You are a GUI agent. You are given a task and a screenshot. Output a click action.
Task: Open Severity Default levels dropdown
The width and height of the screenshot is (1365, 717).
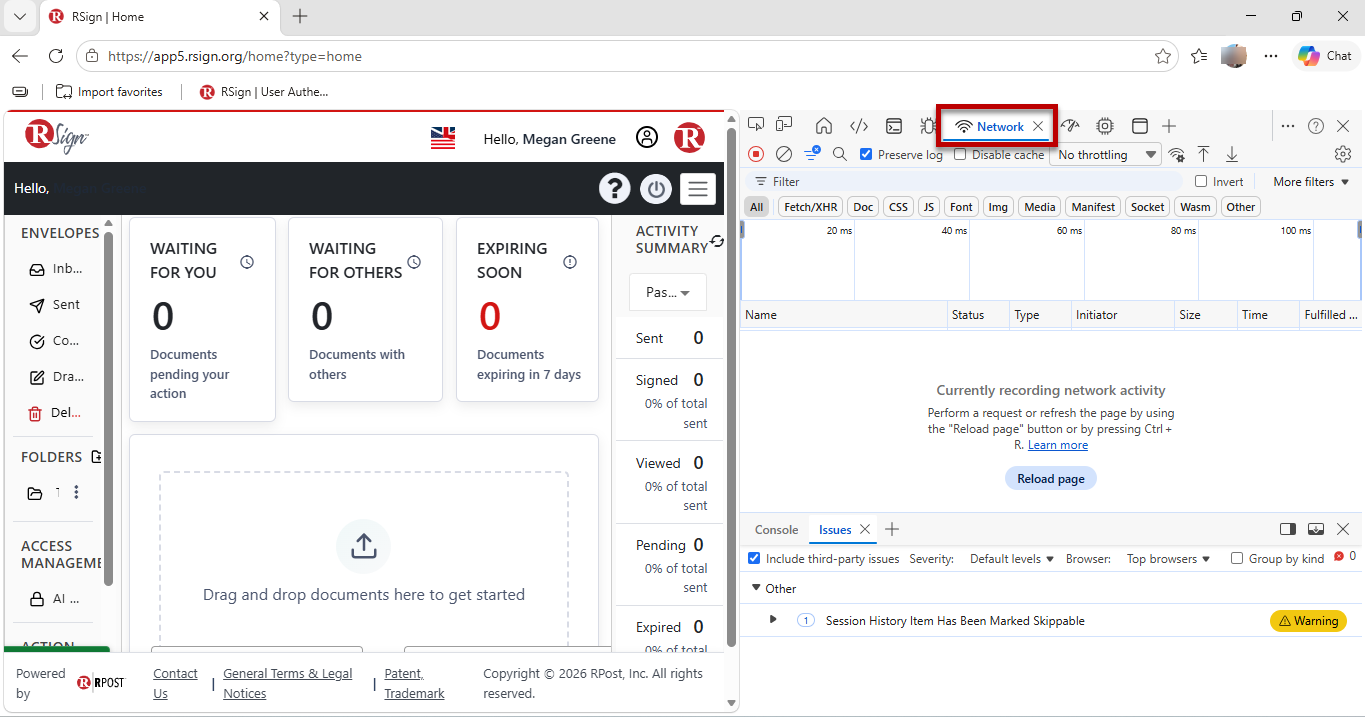click(x=1012, y=558)
